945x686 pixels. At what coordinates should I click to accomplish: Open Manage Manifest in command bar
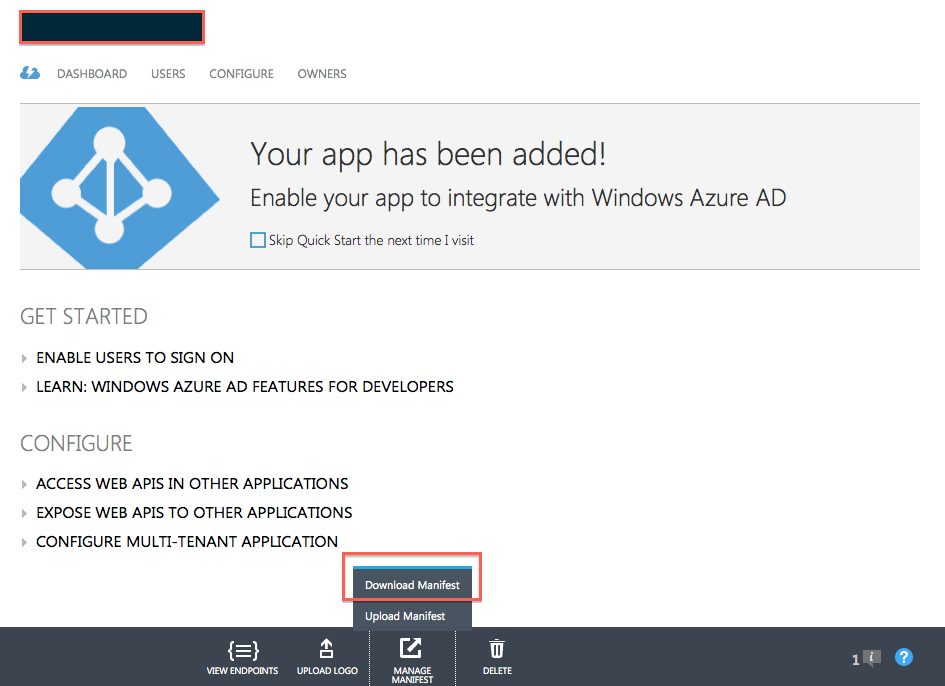click(x=412, y=660)
